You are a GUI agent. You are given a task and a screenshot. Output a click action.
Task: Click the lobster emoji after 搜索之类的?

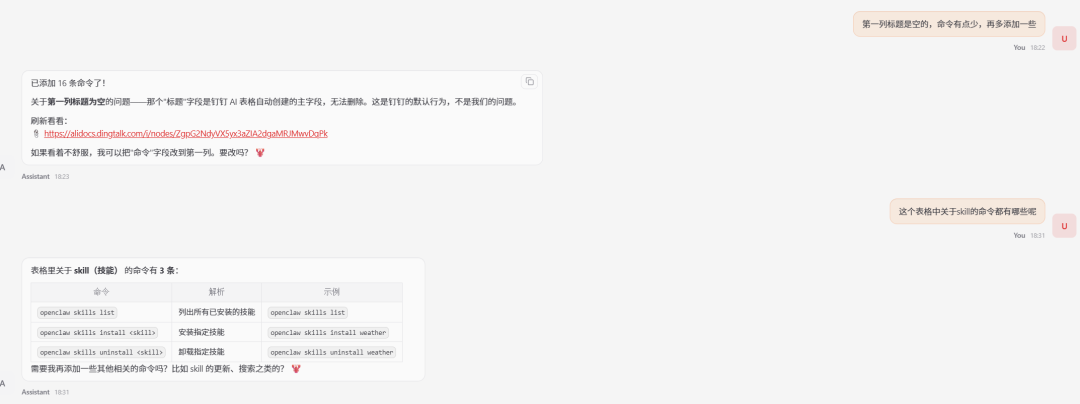point(295,368)
